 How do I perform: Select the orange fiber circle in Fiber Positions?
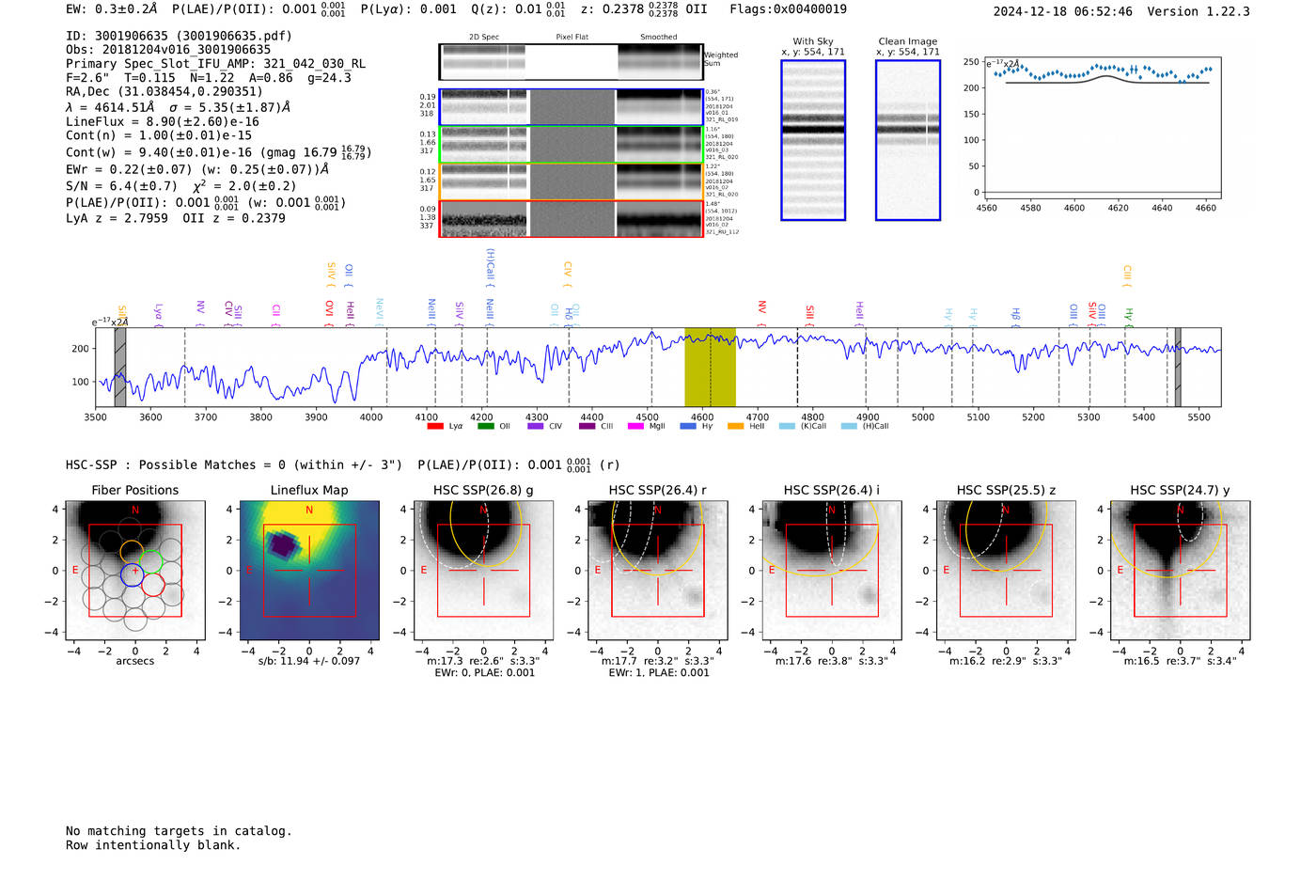(132, 552)
